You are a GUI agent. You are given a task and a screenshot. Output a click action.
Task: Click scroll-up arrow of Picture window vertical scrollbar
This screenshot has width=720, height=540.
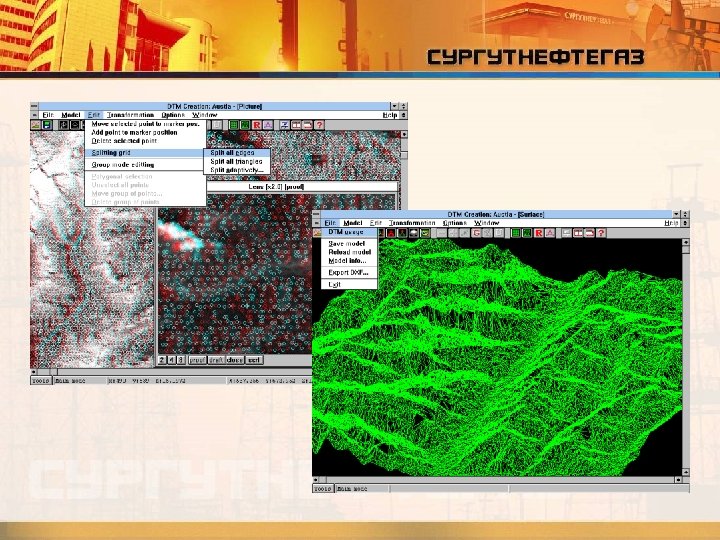(x=404, y=135)
